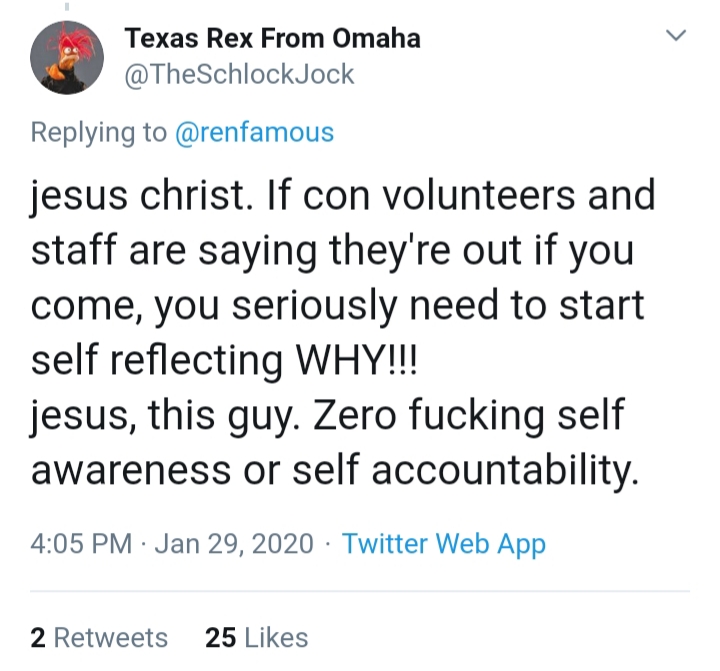Click the Jan 29, 2020 date
Image resolution: width=720 pixels, height=671 pixels.
coord(234,544)
